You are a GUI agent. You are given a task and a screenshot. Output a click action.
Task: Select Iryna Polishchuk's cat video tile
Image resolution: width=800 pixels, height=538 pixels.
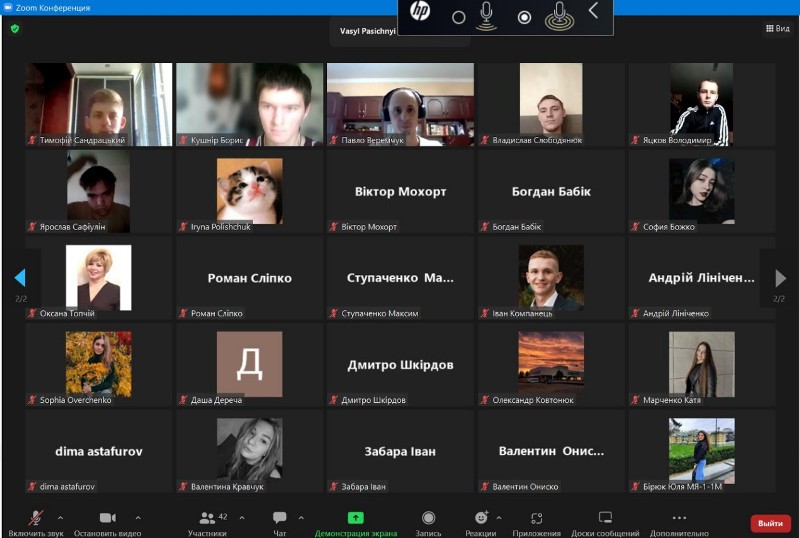pos(249,190)
